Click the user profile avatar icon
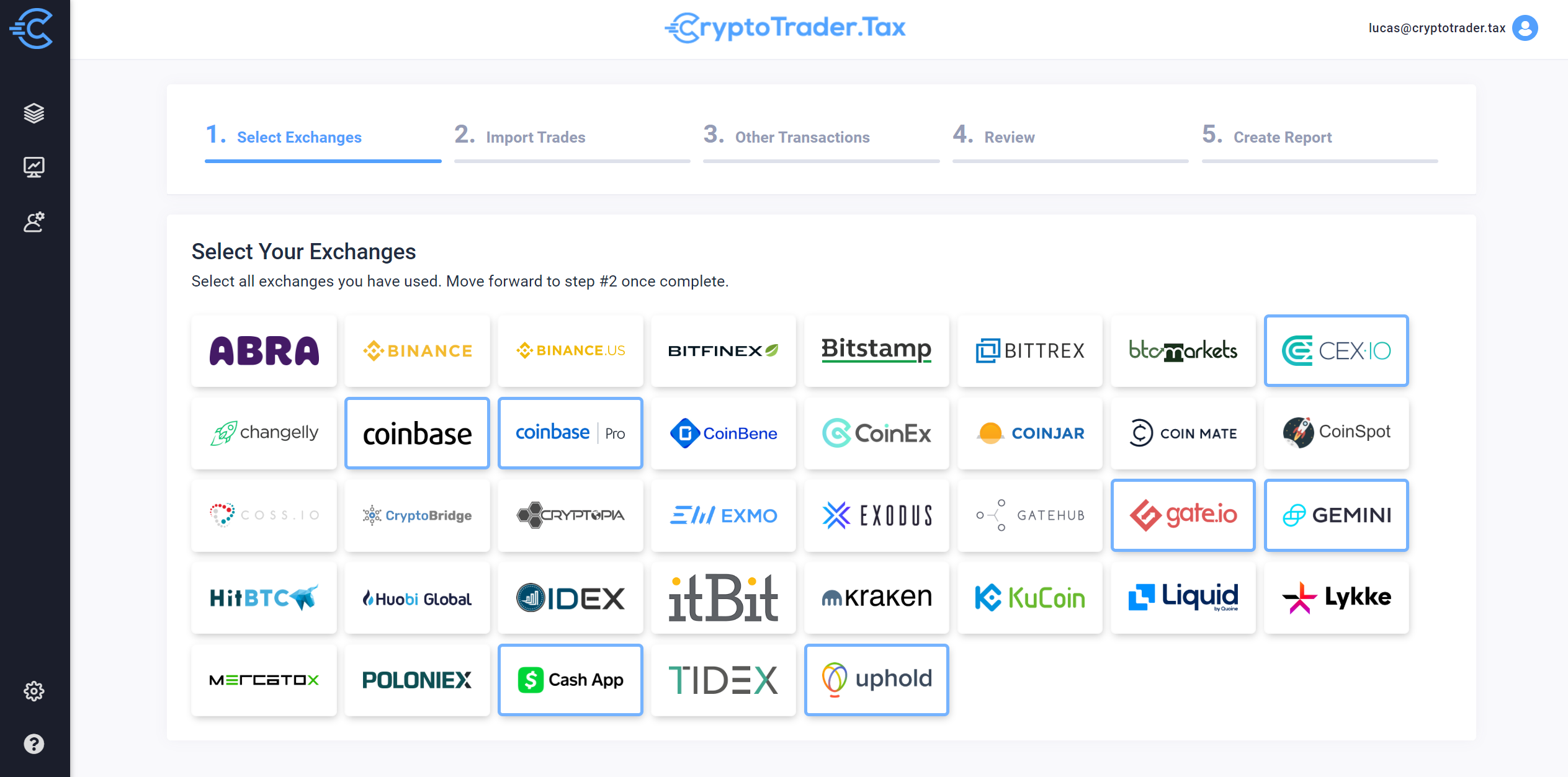This screenshot has height=777, width=1568. tap(1527, 28)
